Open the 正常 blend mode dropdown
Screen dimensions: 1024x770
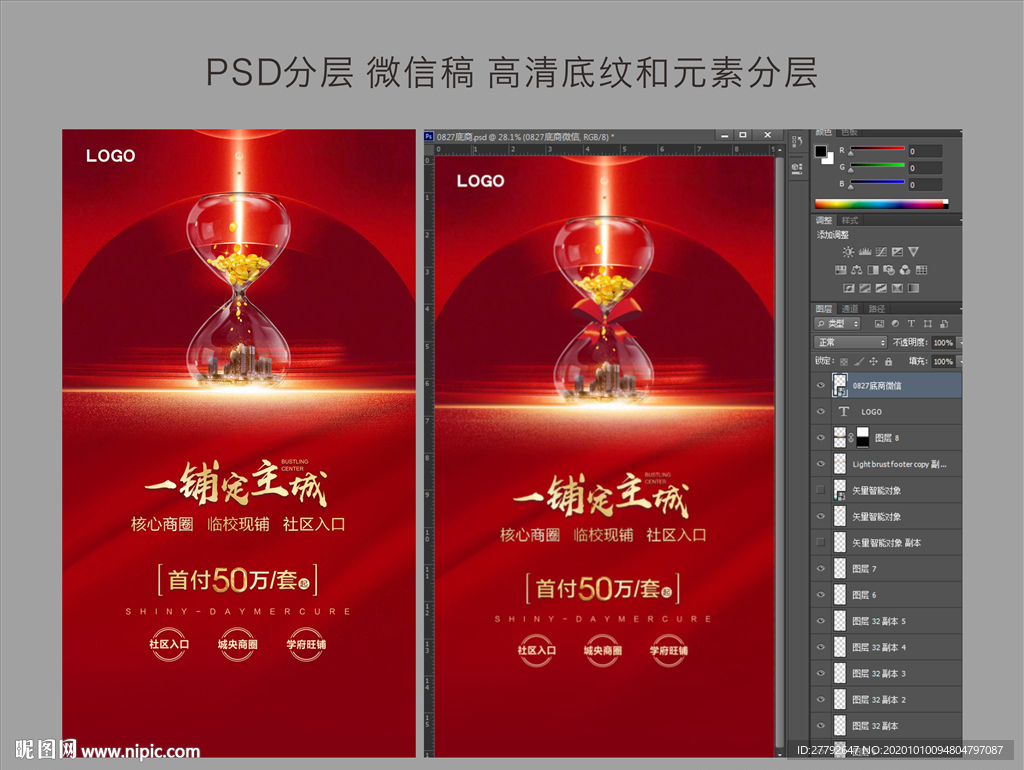click(x=850, y=342)
